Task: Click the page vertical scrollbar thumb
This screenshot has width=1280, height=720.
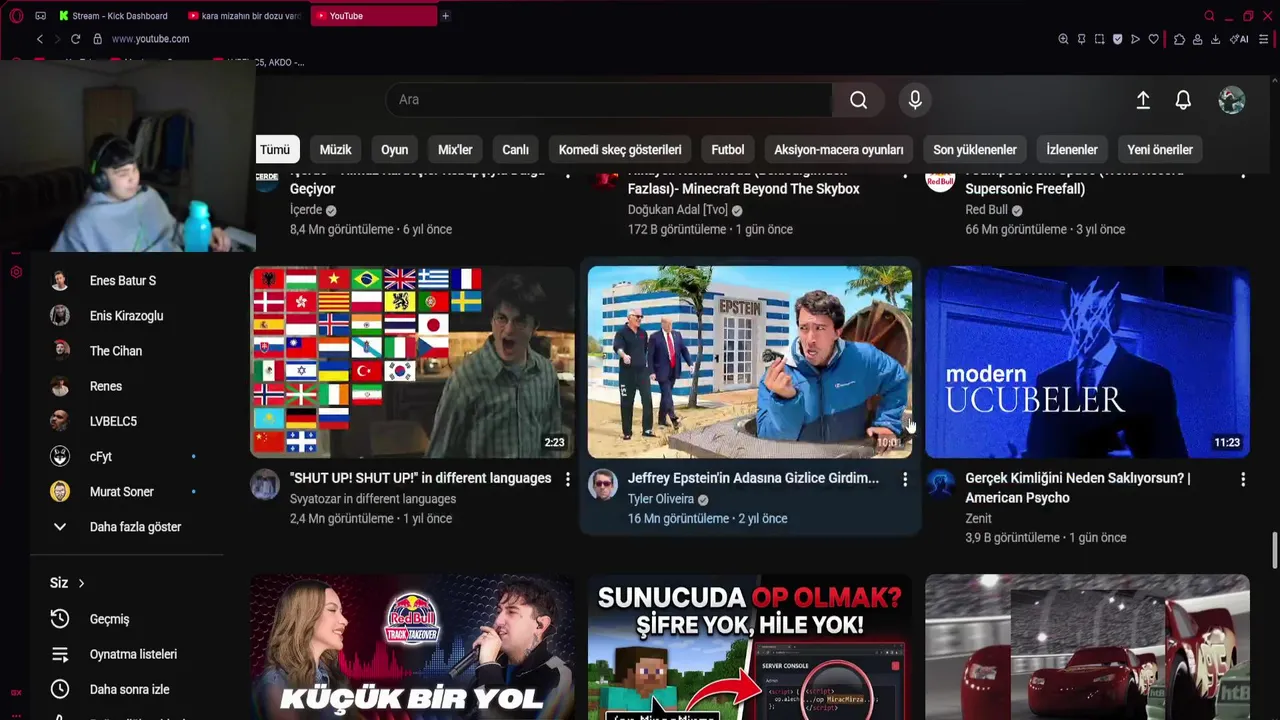Action: click(1274, 549)
